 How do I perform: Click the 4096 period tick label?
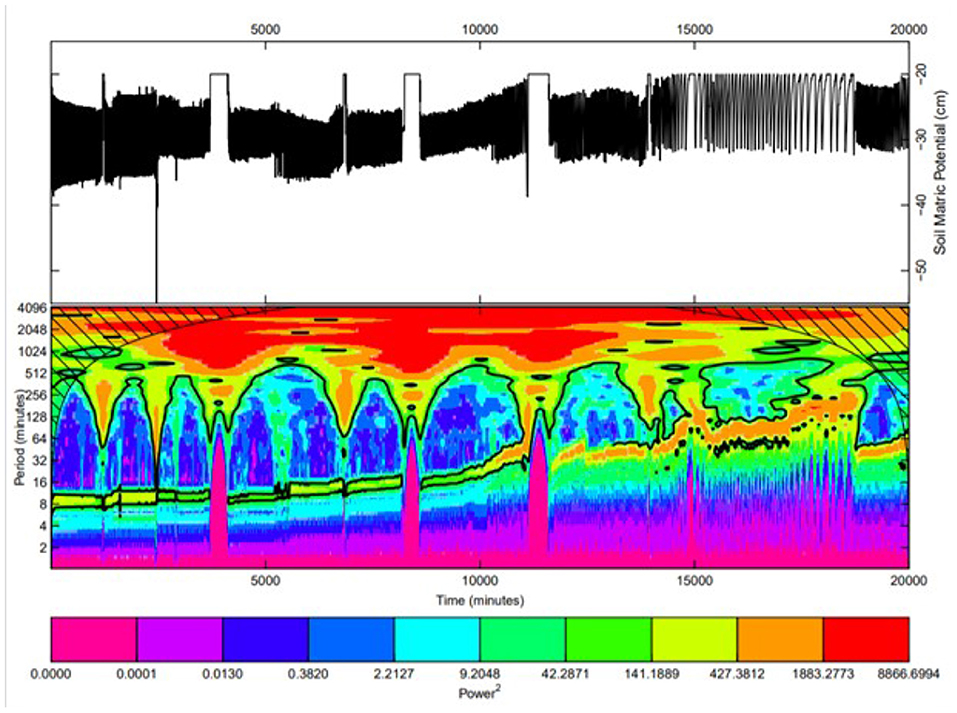click(x=34, y=309)
